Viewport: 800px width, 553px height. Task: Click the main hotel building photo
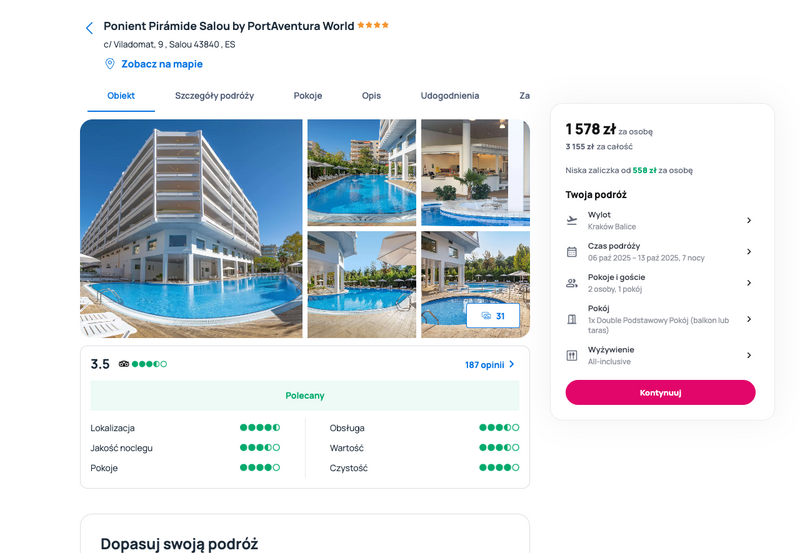[191, 229]
